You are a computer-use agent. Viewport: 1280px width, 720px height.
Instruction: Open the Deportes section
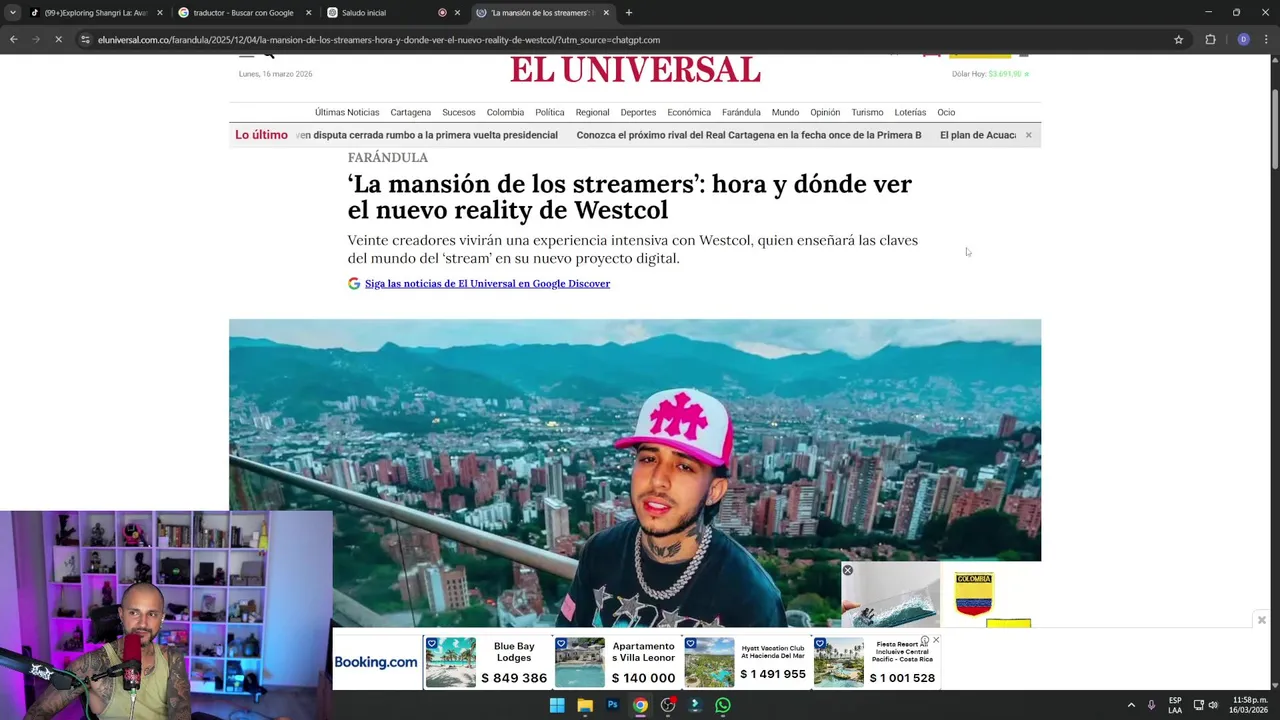tap(638, 112)
